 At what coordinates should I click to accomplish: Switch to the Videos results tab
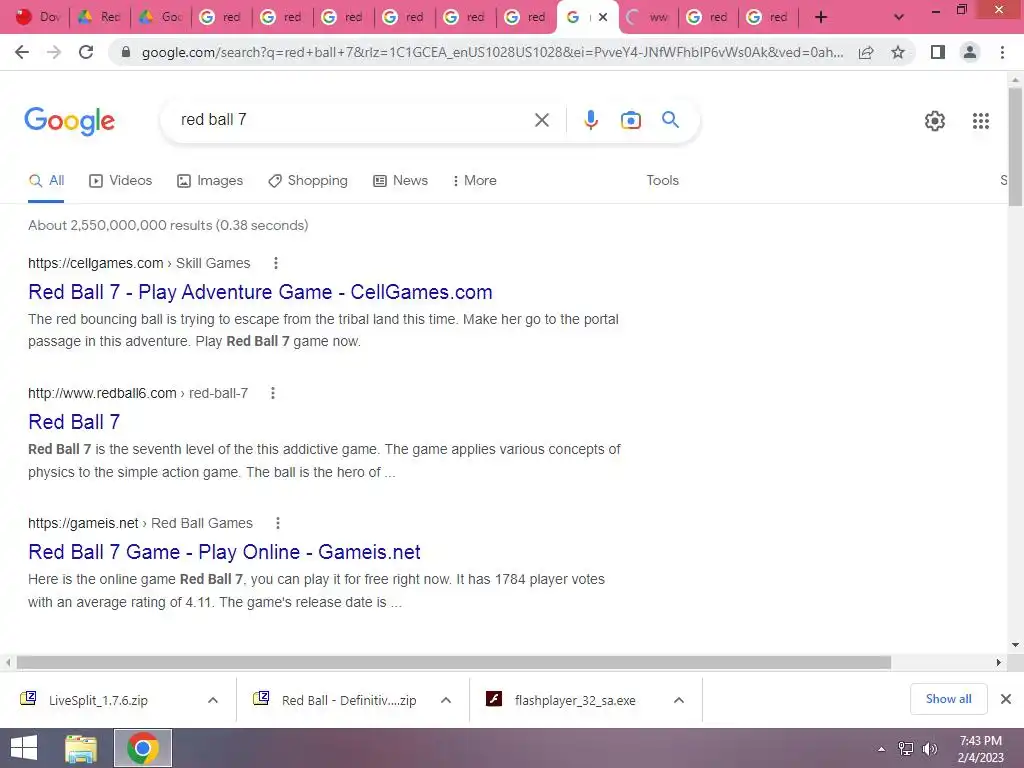click(121, 181)
